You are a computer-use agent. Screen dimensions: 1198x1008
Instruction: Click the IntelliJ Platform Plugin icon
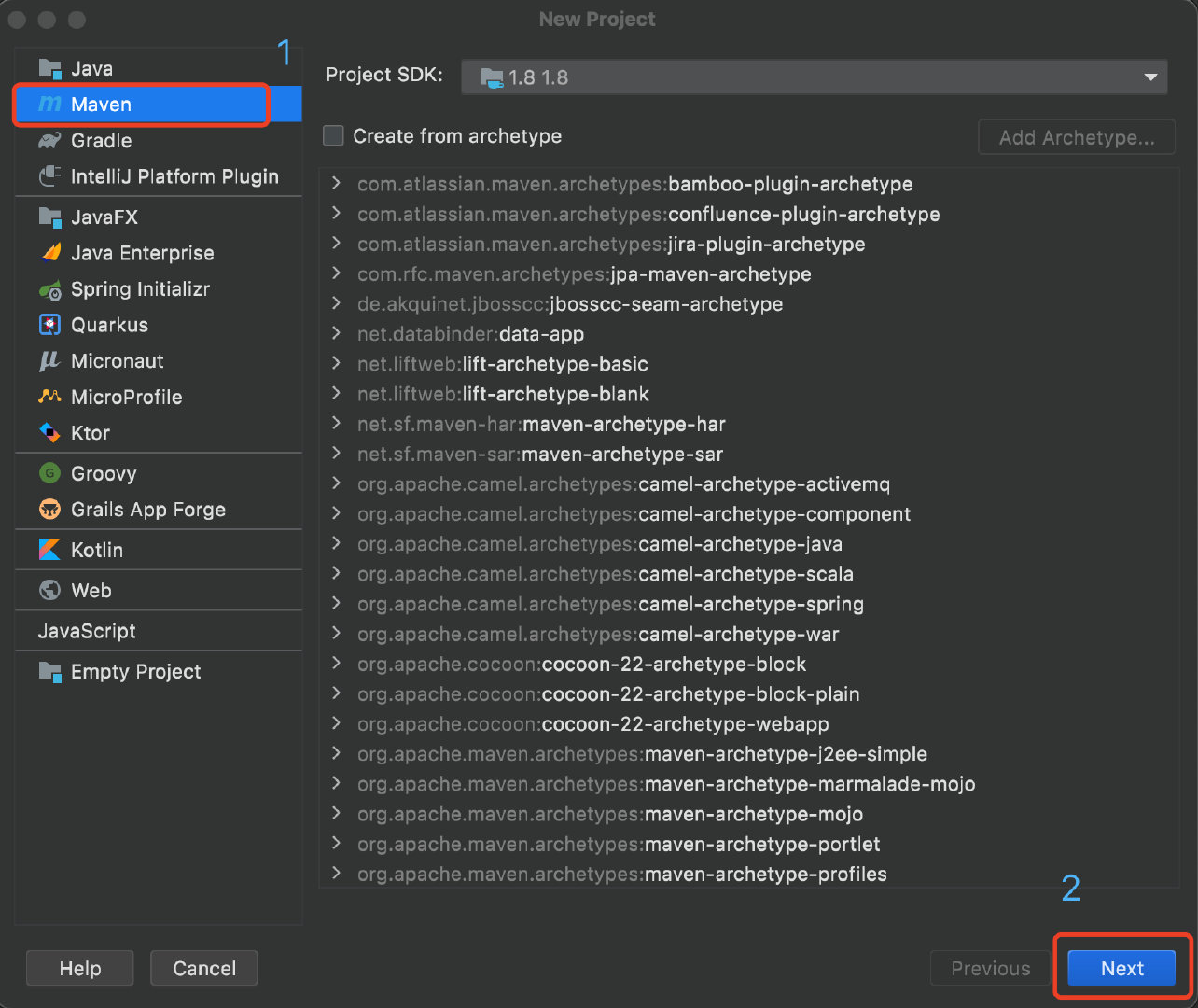click(49, 176)
